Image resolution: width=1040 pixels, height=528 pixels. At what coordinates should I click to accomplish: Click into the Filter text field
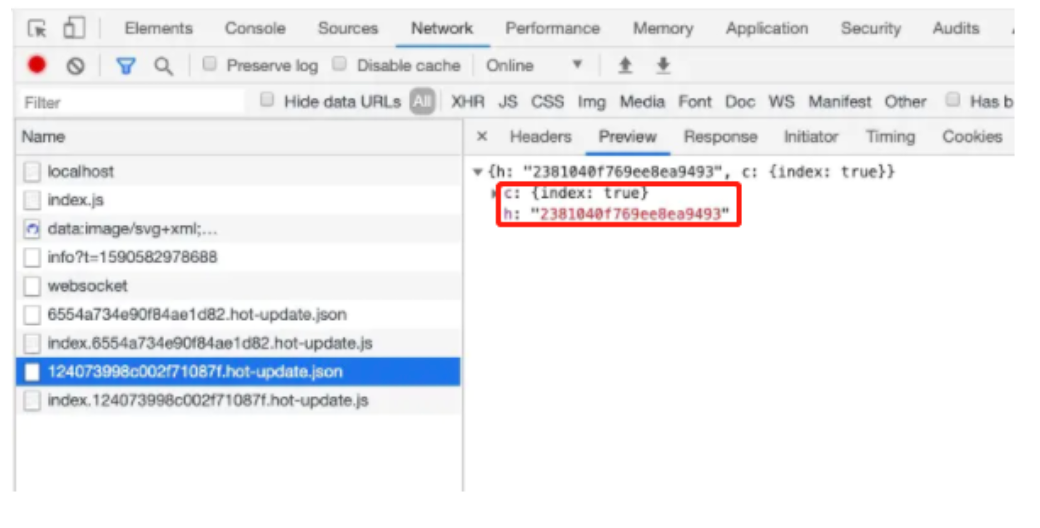pos(133,102)
